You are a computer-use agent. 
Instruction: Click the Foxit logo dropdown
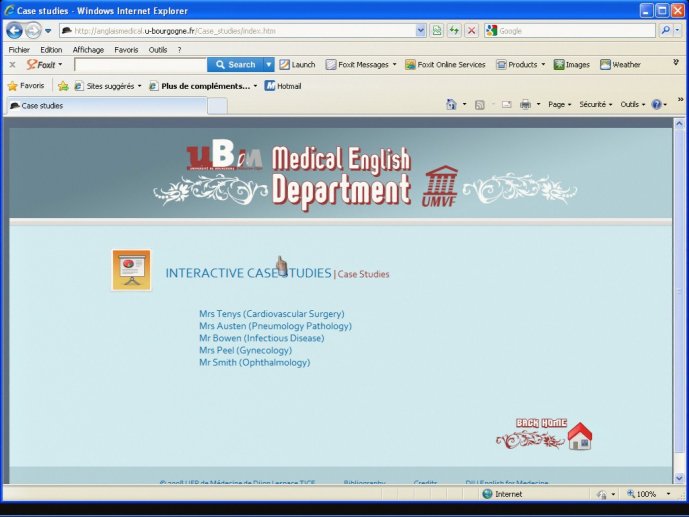pos(44,65)
